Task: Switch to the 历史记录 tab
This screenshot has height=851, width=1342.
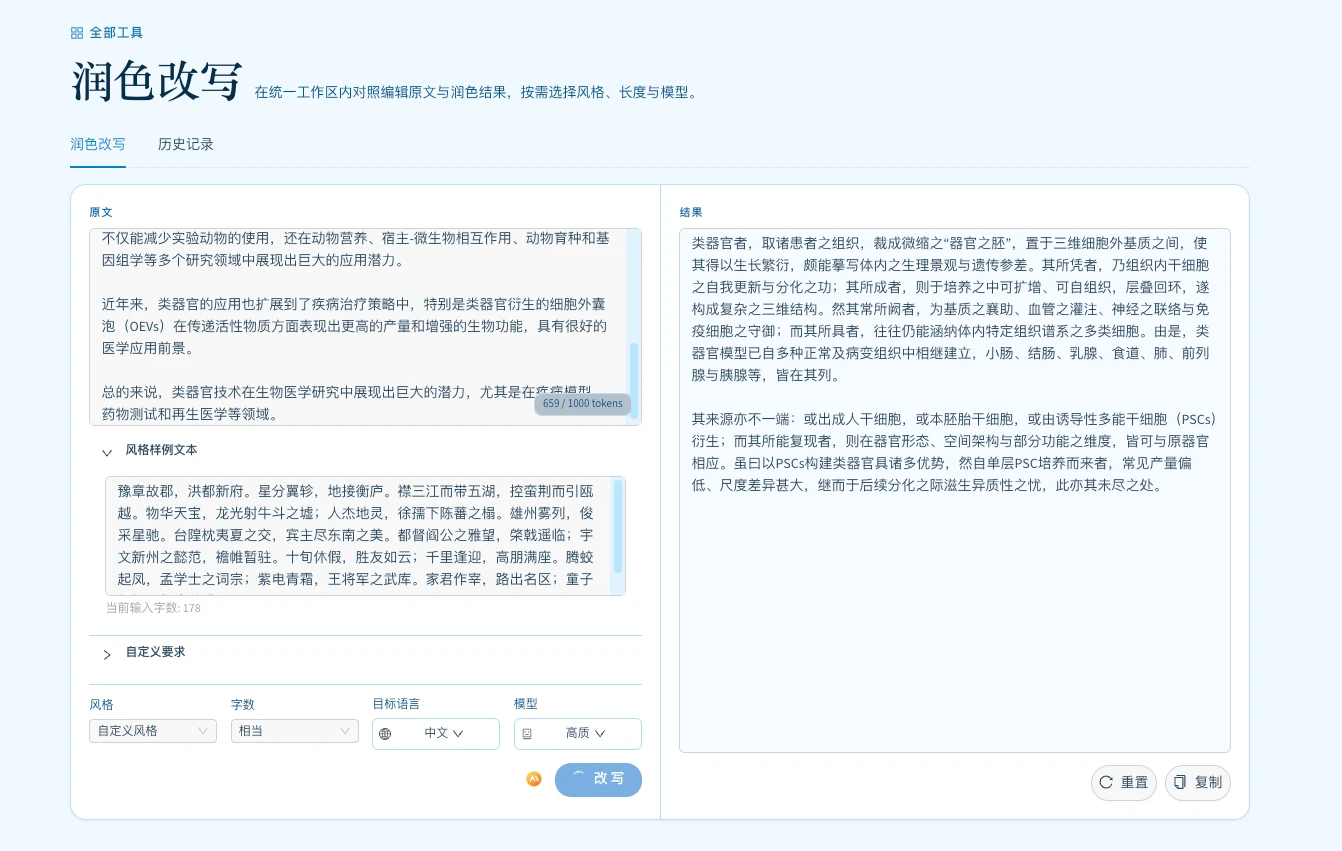Action: tap(186, 144)
